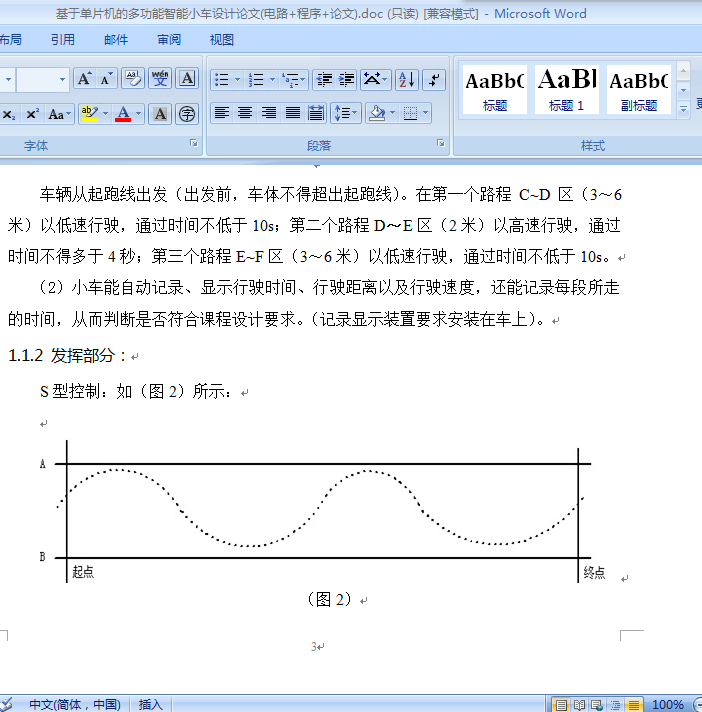Toggle Superscript formatting
The image size is (702, 712).
pyautogui.click(x=32, y=114)
